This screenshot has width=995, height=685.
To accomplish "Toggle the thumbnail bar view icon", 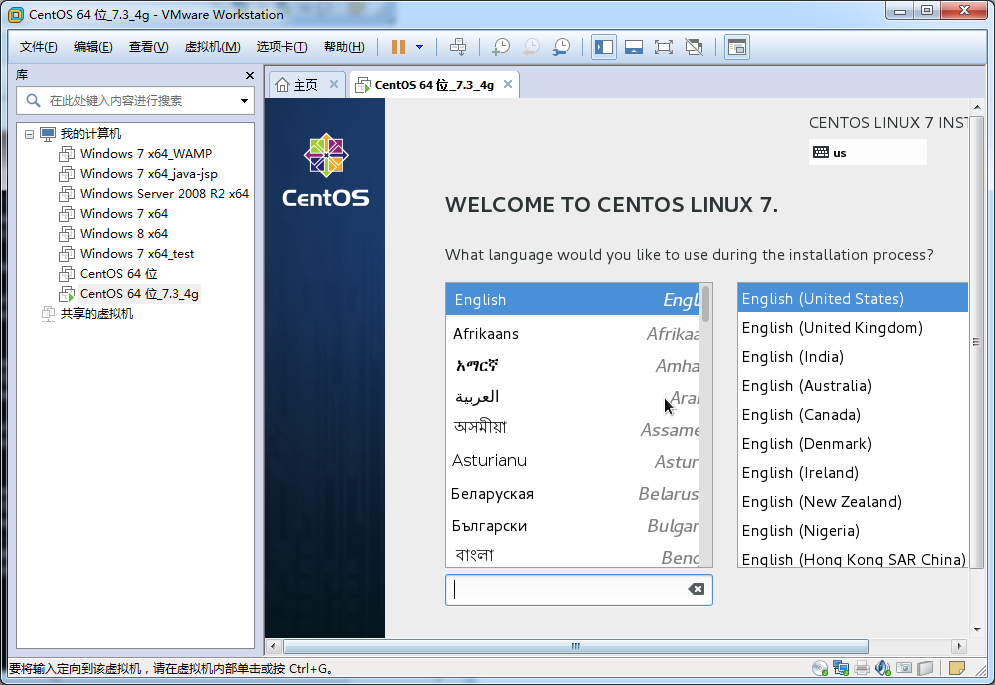I will click(633, 47).
